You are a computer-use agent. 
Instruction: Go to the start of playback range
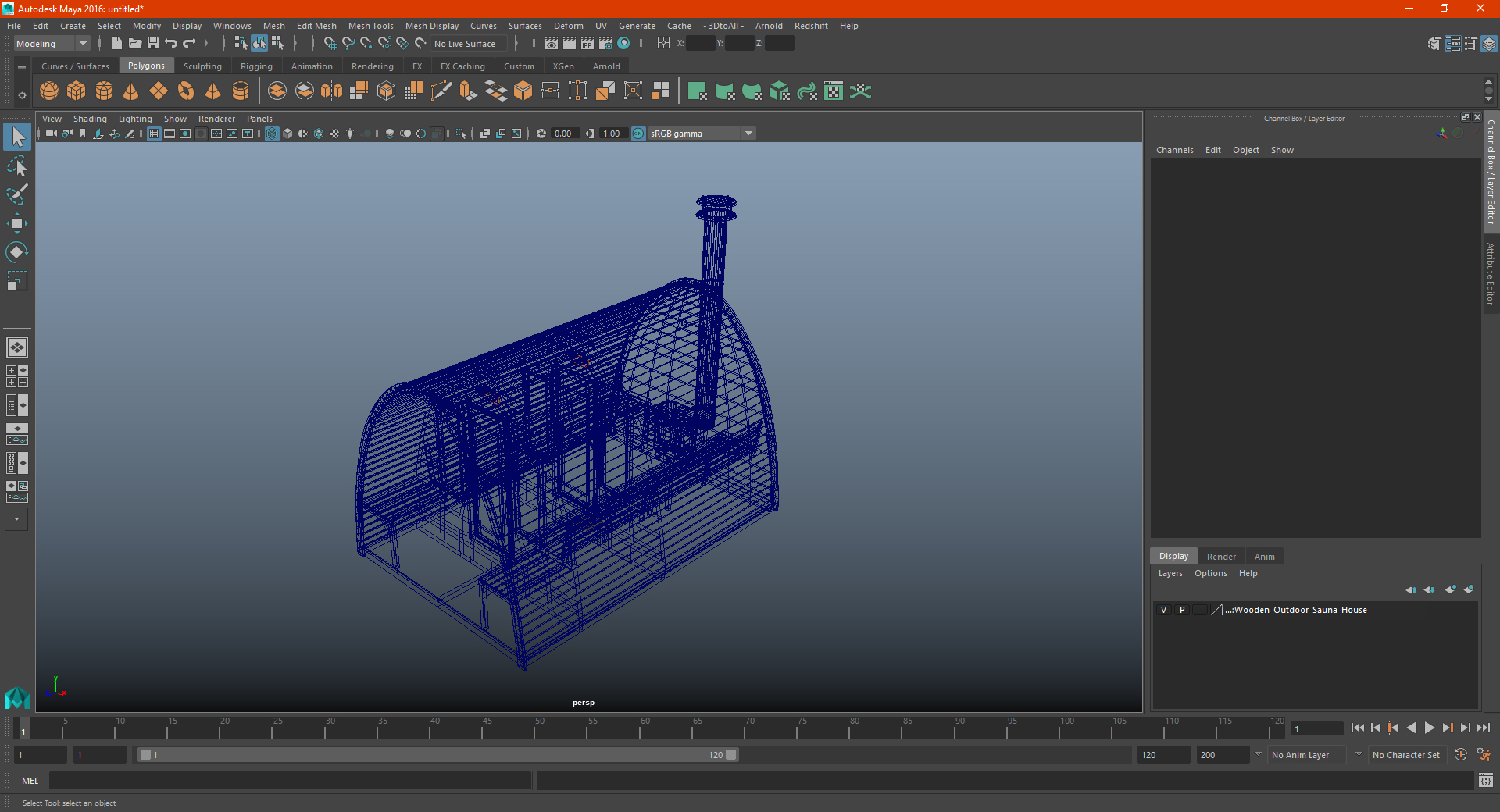pyautogui.click(x=1357, y=728)
